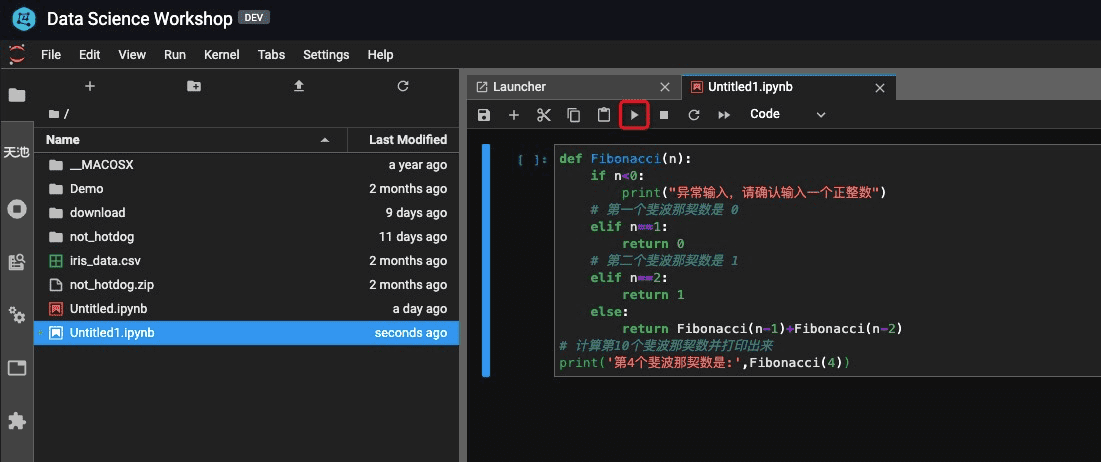The image size is (1101, 462).
Task: Sort files by Last Modified column
Action: point(404,140)
